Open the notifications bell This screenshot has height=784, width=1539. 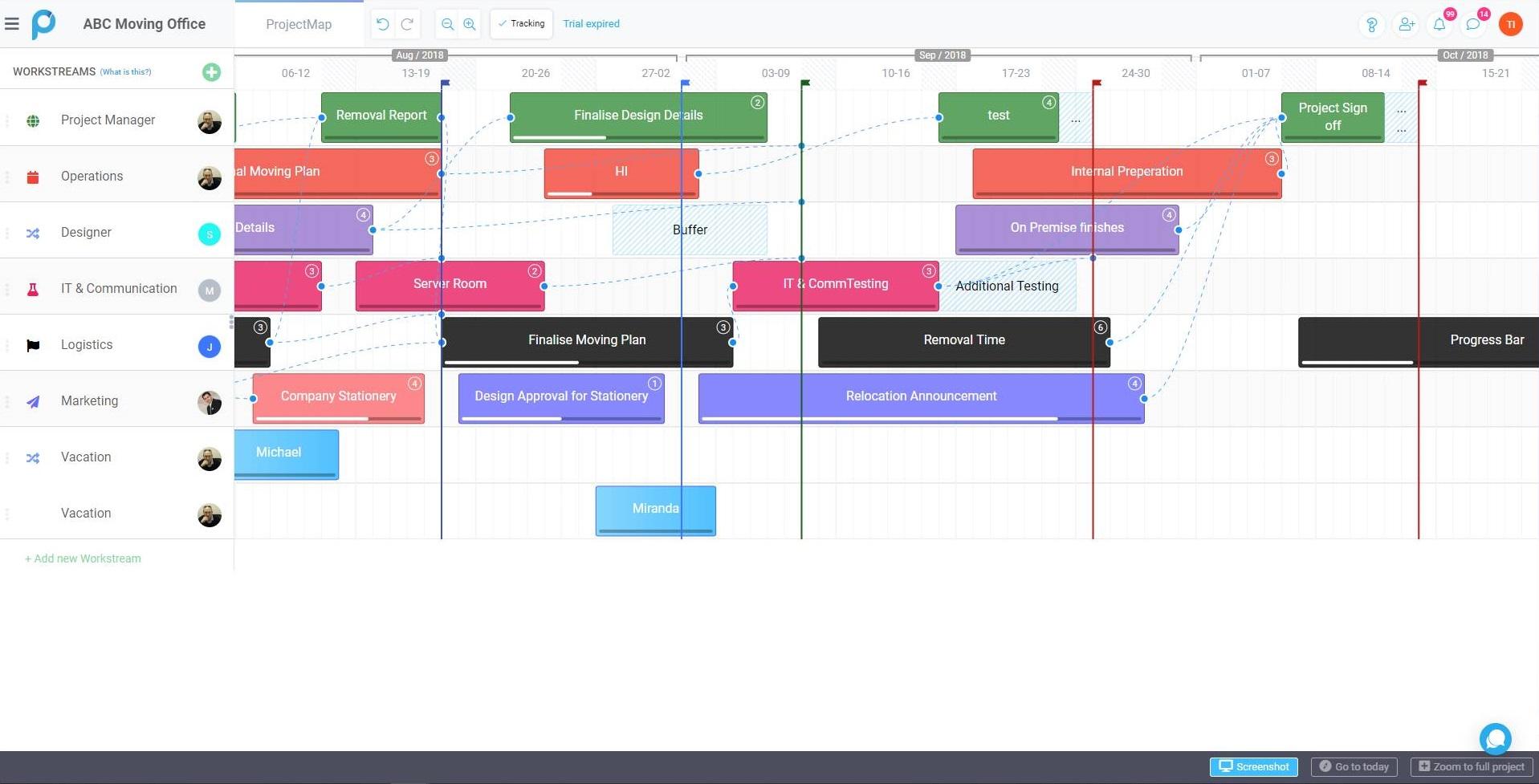click(1439, 24)
